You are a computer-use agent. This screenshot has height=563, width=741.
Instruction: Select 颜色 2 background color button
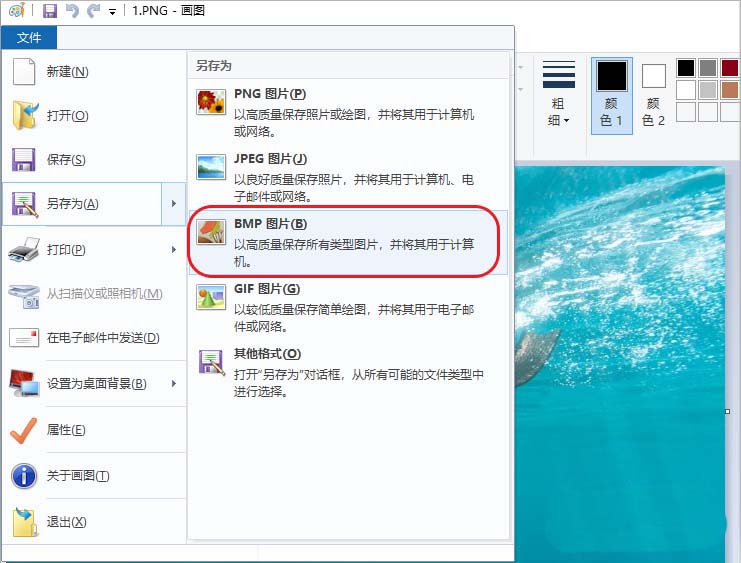(x=653, y=95)
